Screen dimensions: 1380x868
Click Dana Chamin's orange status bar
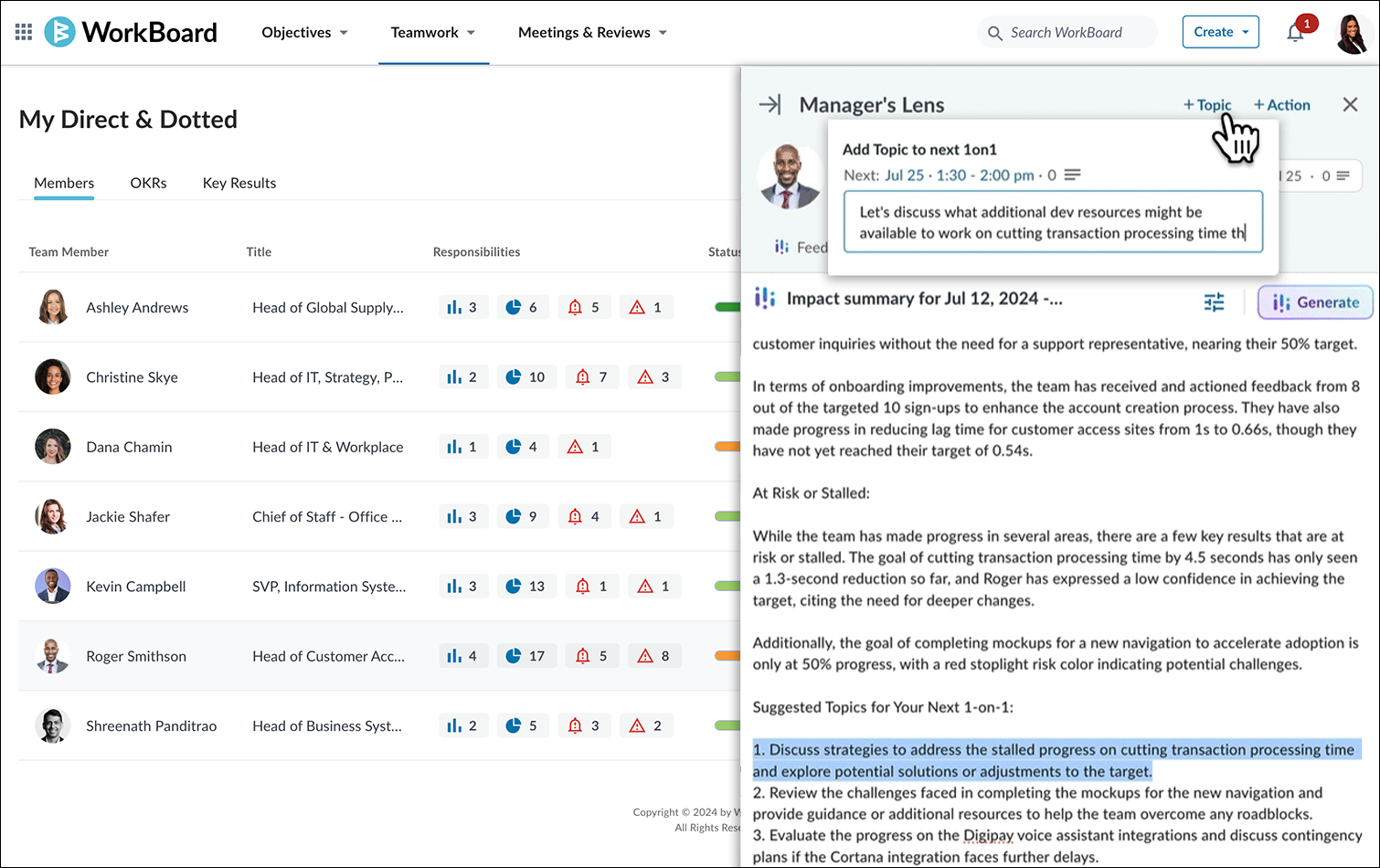pyautogui.click(x=727, y=447)
